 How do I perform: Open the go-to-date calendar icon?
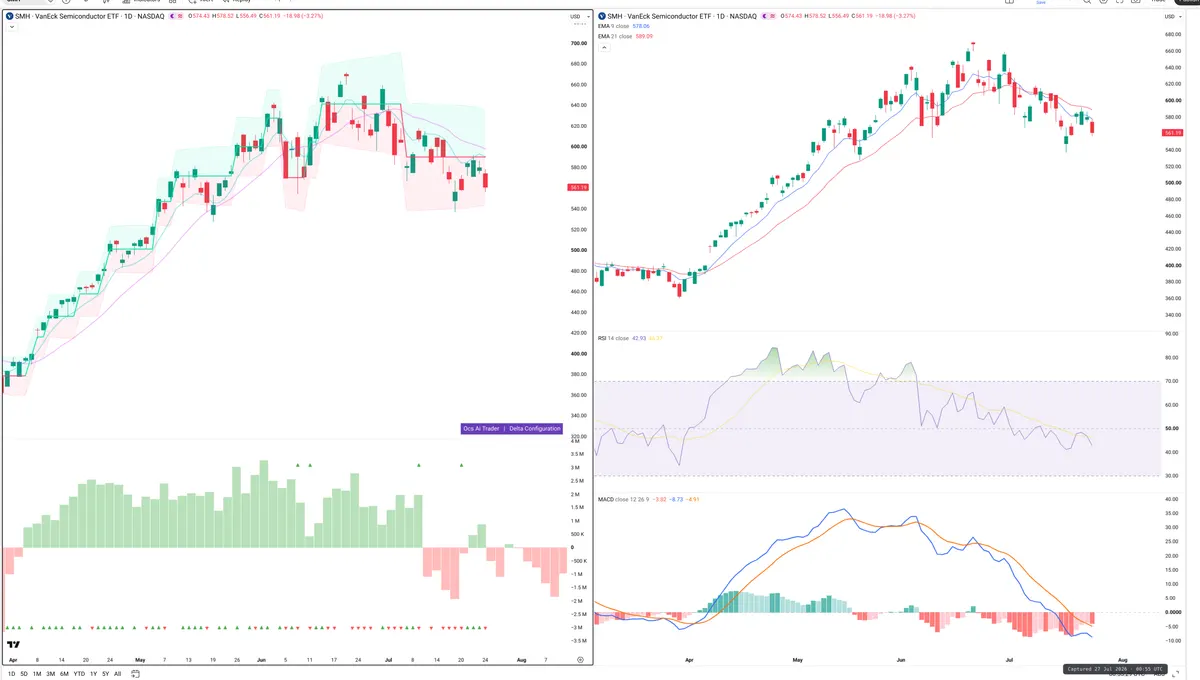pos(135,674)
